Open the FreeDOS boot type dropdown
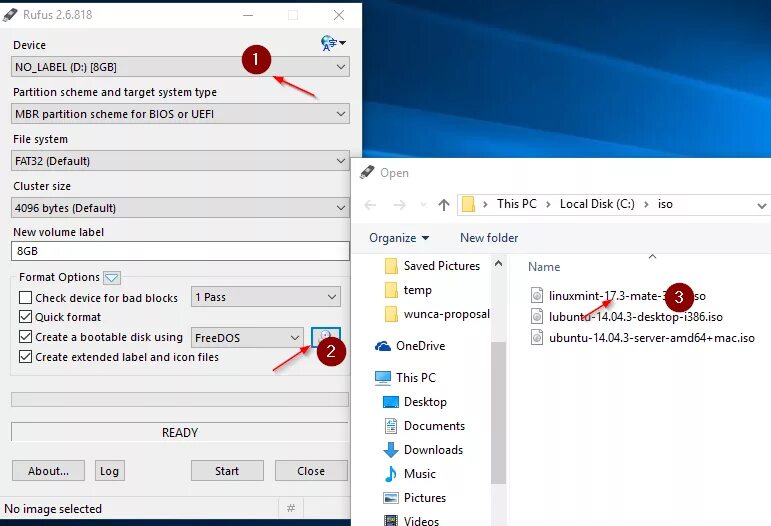771x526 pixels. pyautogui.click(x=247, y=338)
